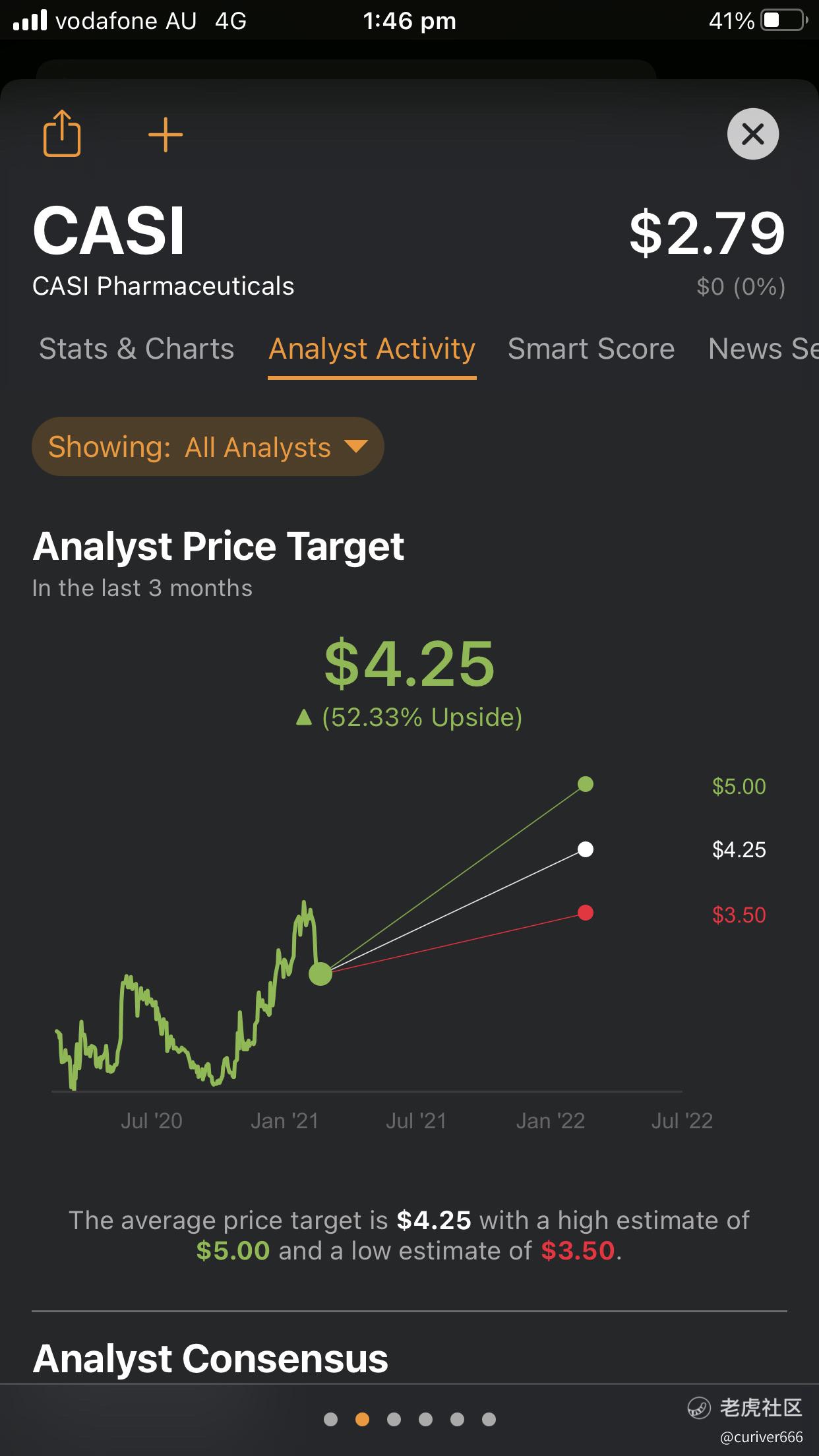Screen dimensions: 819x1456
Task: Tap the red $3.50 low estimate dot
Action: 586,913
